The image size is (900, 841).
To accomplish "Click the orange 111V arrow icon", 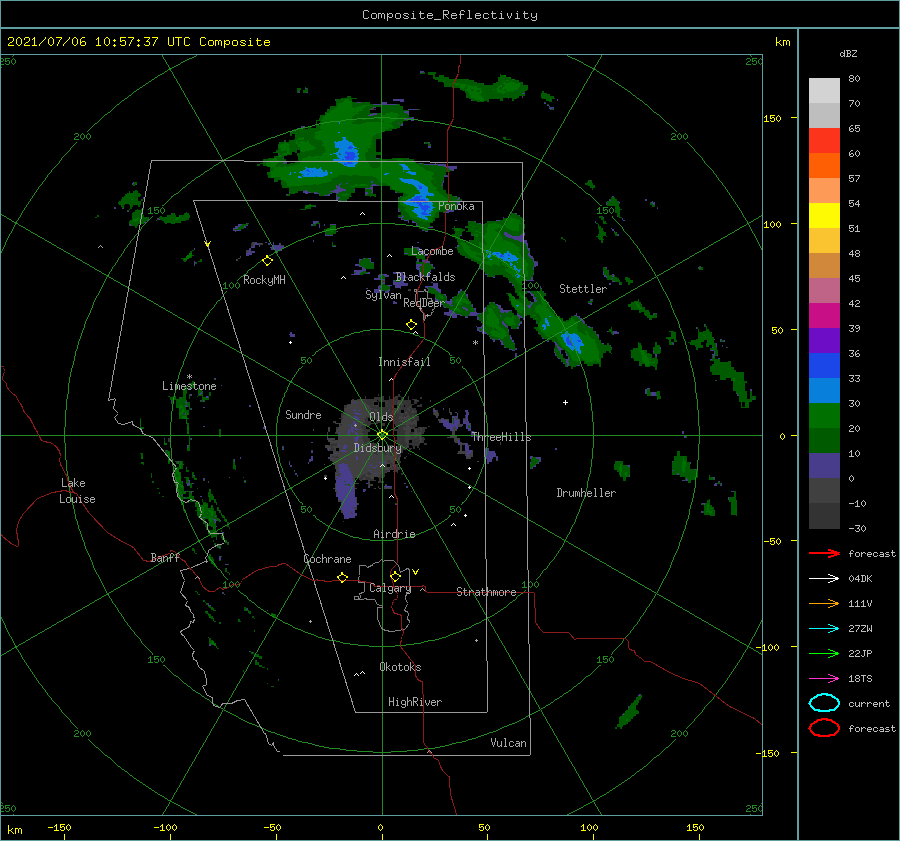I will (824, 603).
